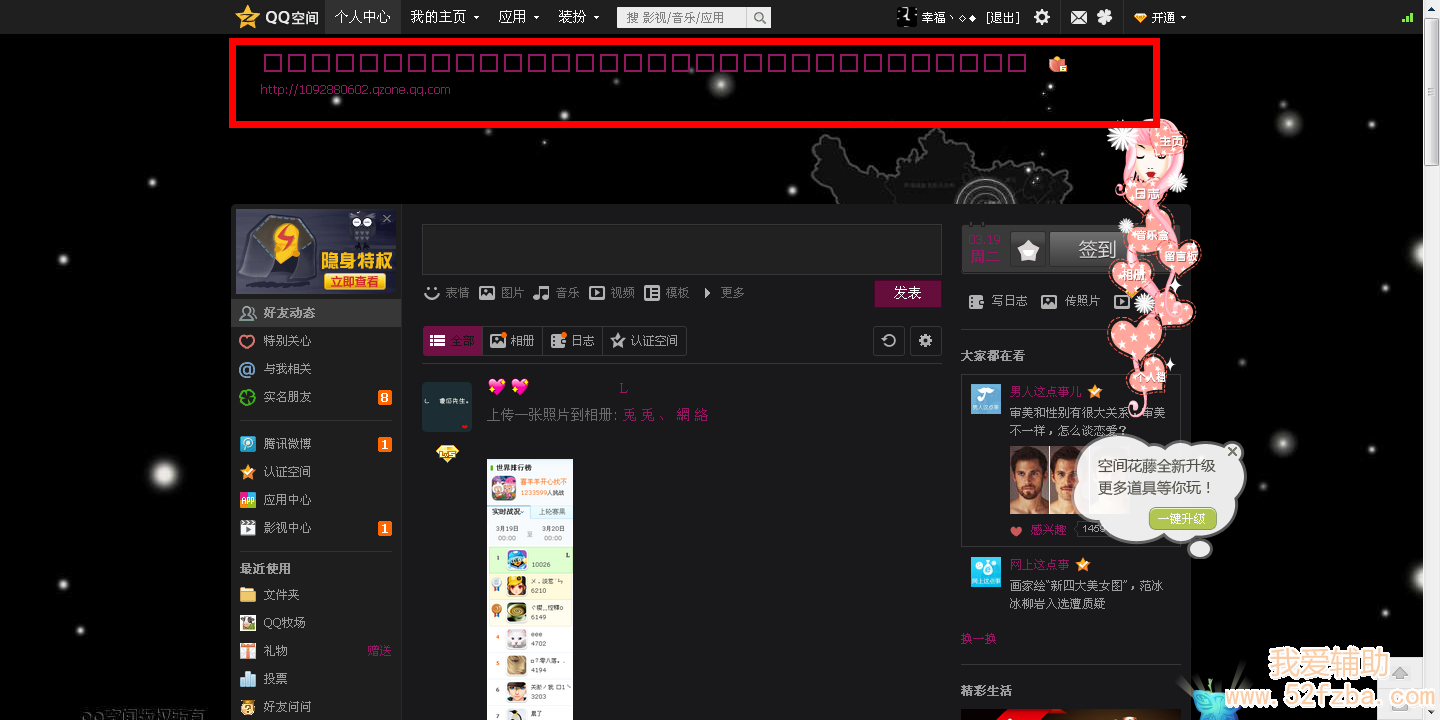This screenshot has width=1440, height=720.
Task: Open the 兎 兎、網 絡 album link
Action: click(665, 415)
